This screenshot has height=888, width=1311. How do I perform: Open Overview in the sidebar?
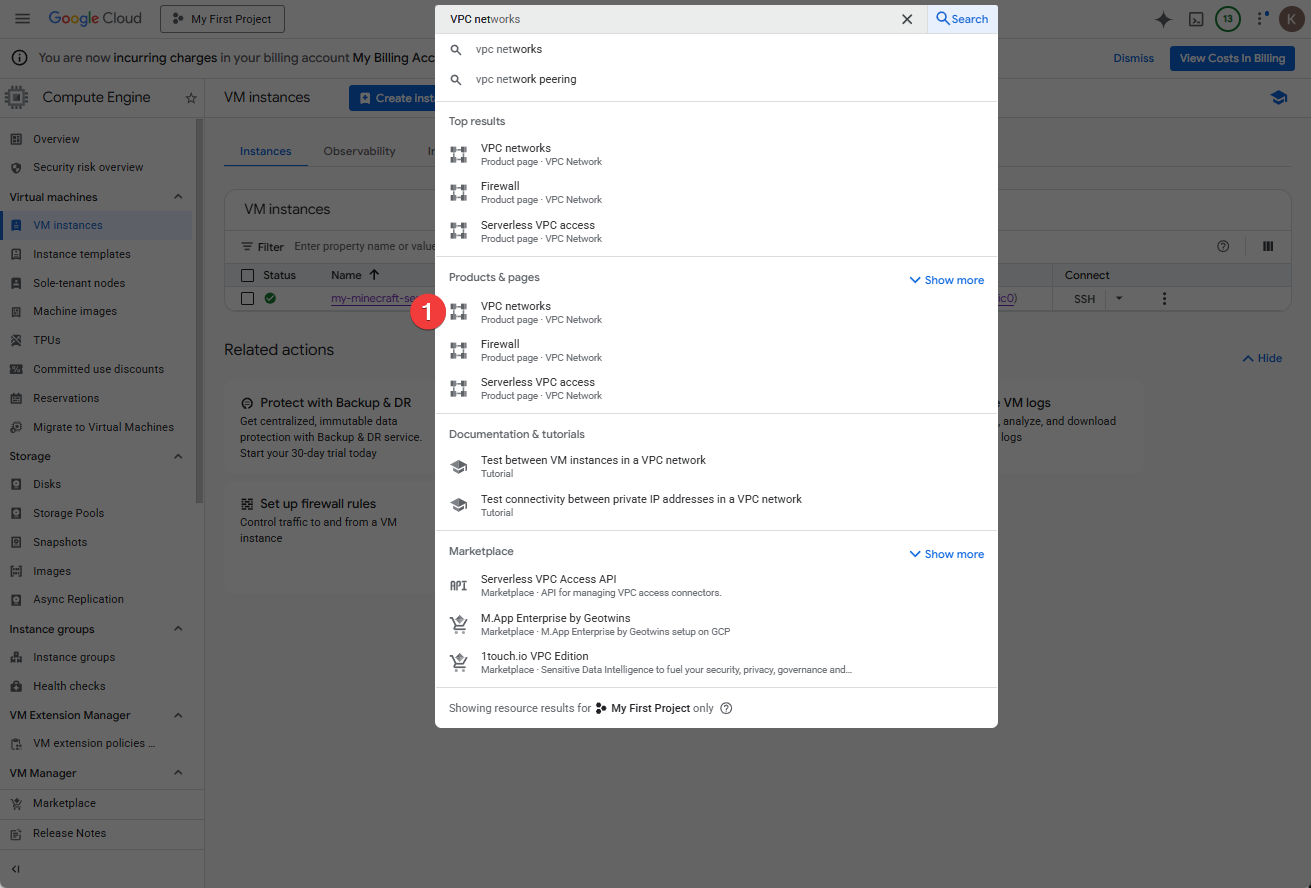pos(56,139)
